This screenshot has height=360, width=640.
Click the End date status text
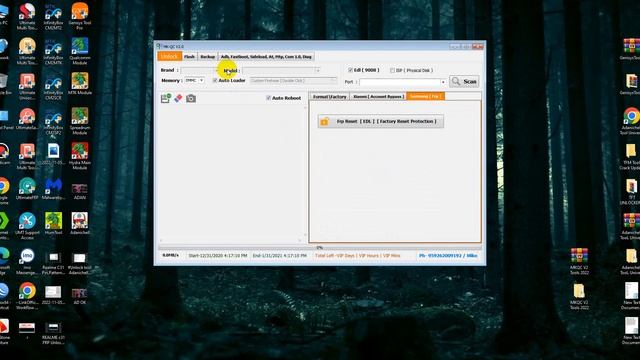pyautogui.click(x=280, y=256)
